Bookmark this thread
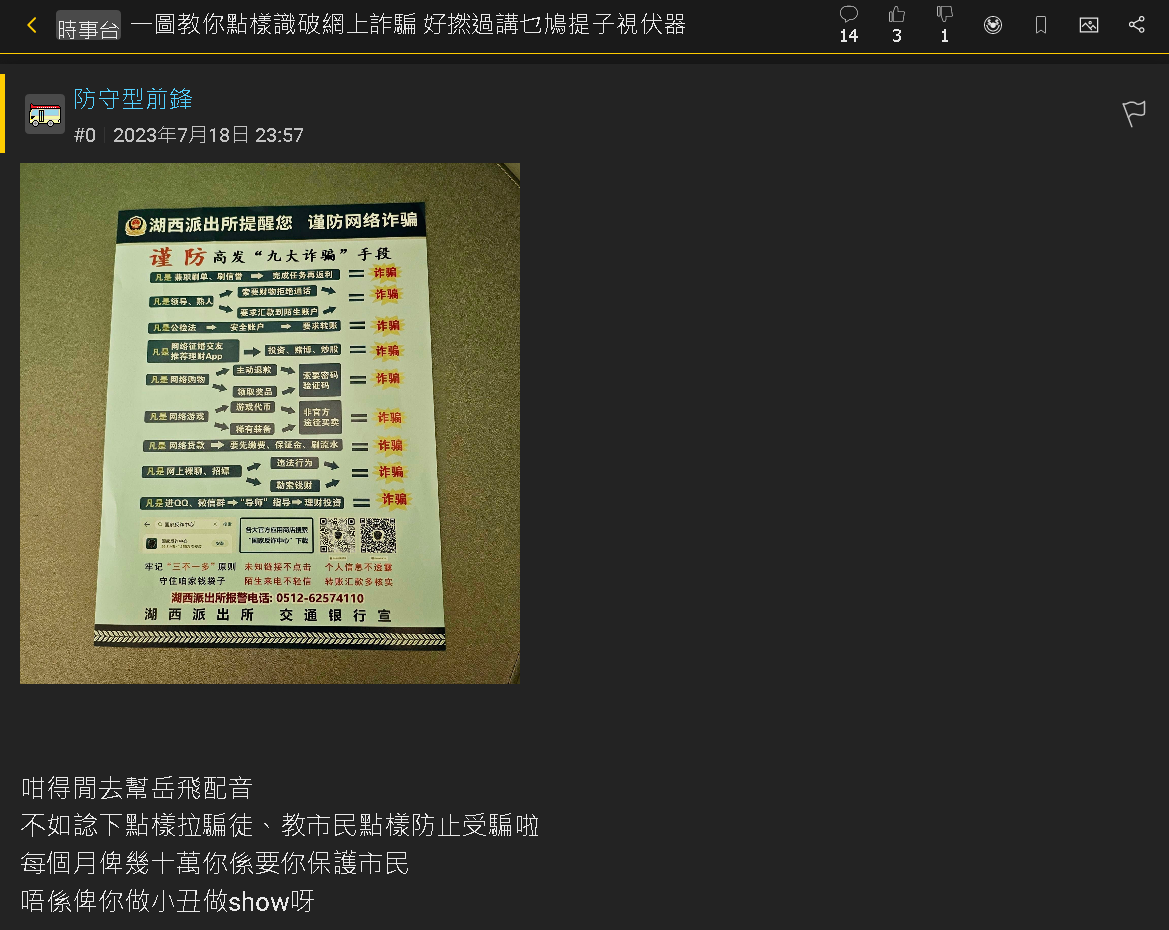 tap(1041, 25)
